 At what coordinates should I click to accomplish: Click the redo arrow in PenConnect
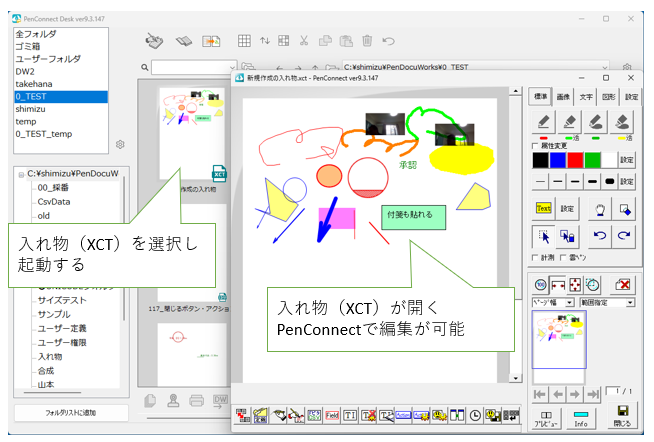[x=624, y=236]
